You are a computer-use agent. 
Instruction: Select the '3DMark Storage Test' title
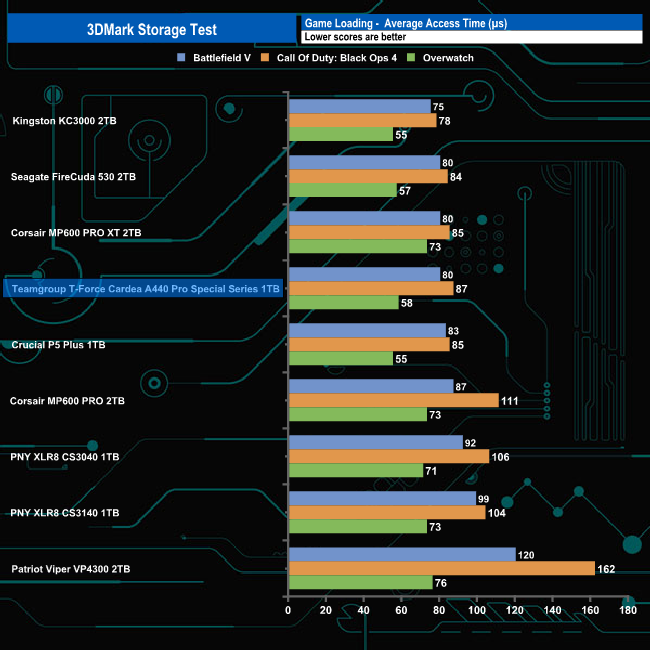click(152, 29)
